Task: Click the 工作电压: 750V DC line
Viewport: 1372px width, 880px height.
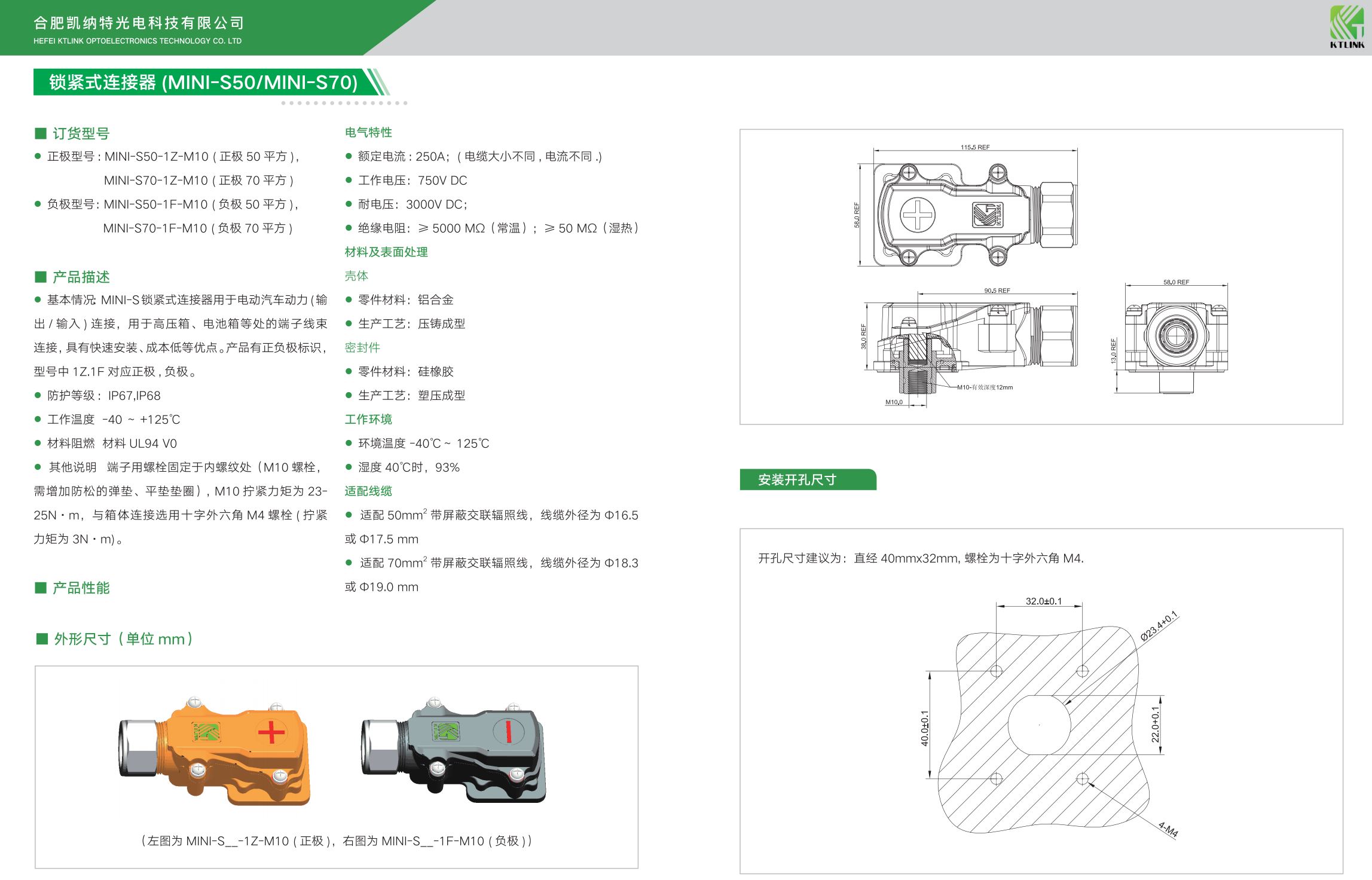Action: point(412,181)
